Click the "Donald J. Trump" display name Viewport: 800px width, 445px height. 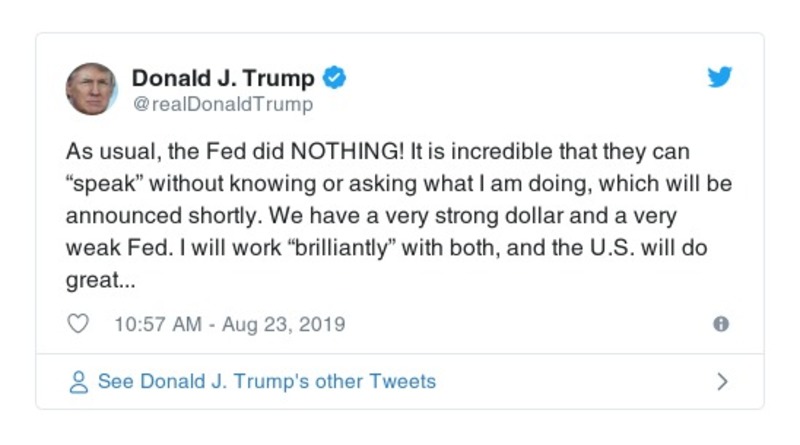[223, 78]
